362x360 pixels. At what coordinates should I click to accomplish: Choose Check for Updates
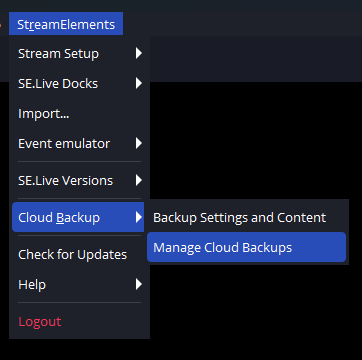pyautogui.click(x=78, y=255)
